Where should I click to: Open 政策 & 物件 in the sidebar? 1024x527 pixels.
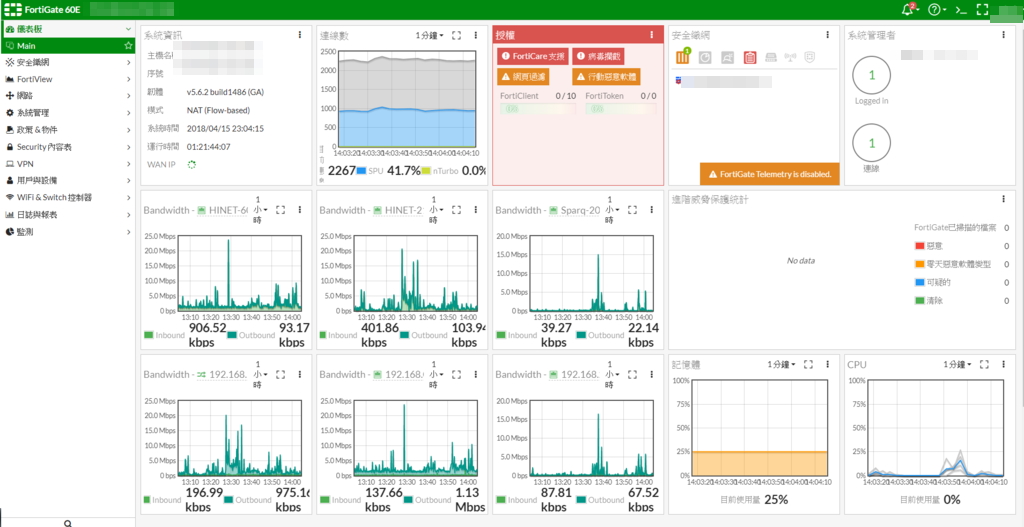pyautogui.click(x=68, y=130)
